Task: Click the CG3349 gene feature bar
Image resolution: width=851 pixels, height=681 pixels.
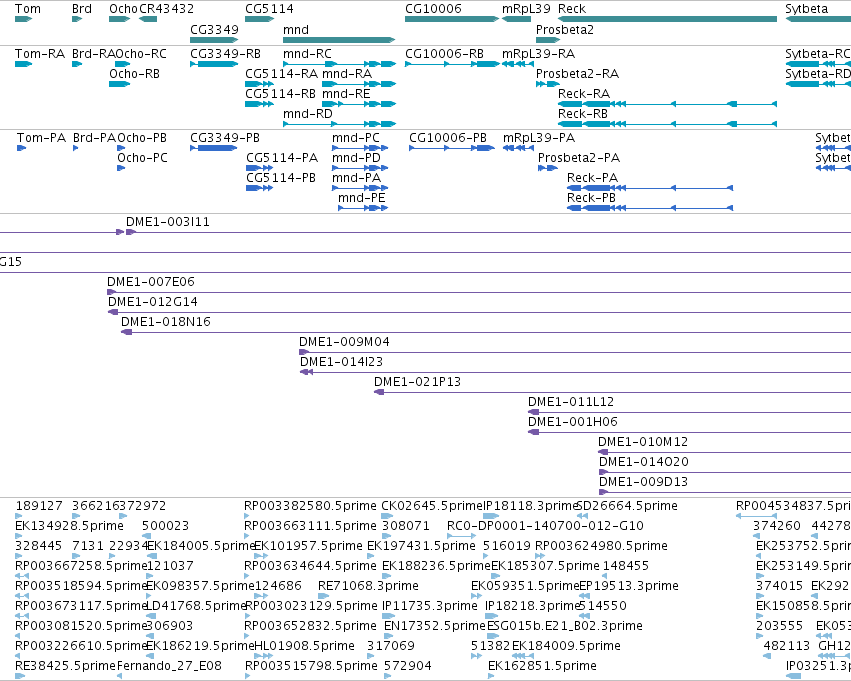Action: tap(214, 40)
